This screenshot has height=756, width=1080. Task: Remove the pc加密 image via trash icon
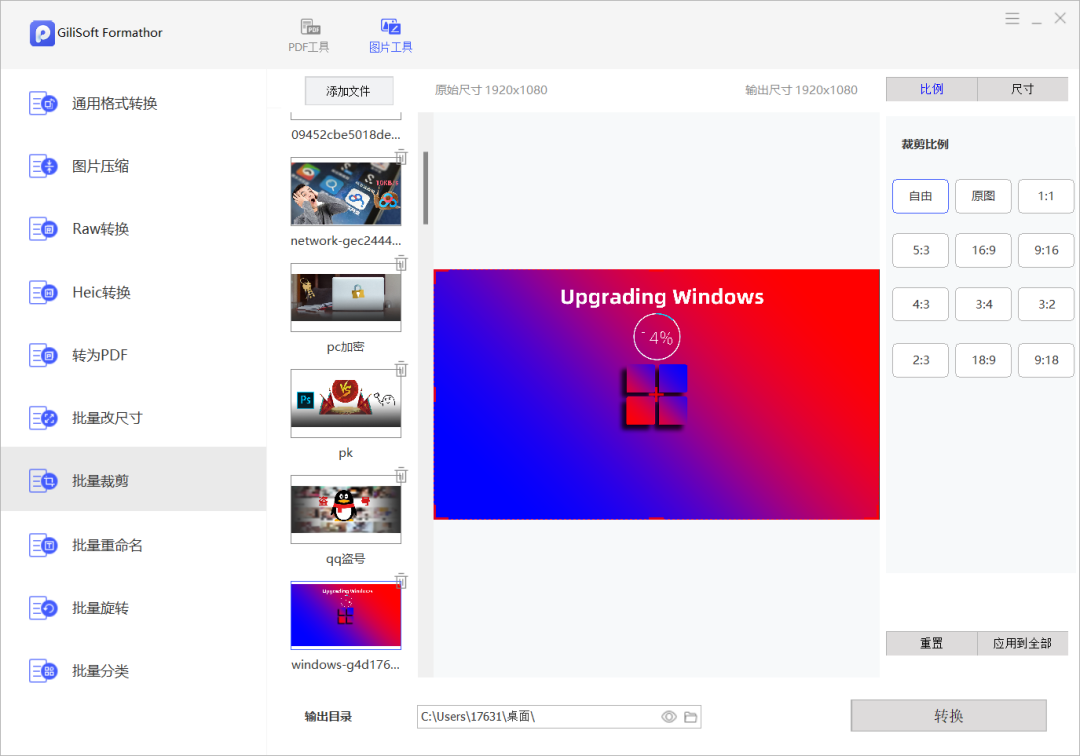402,263
